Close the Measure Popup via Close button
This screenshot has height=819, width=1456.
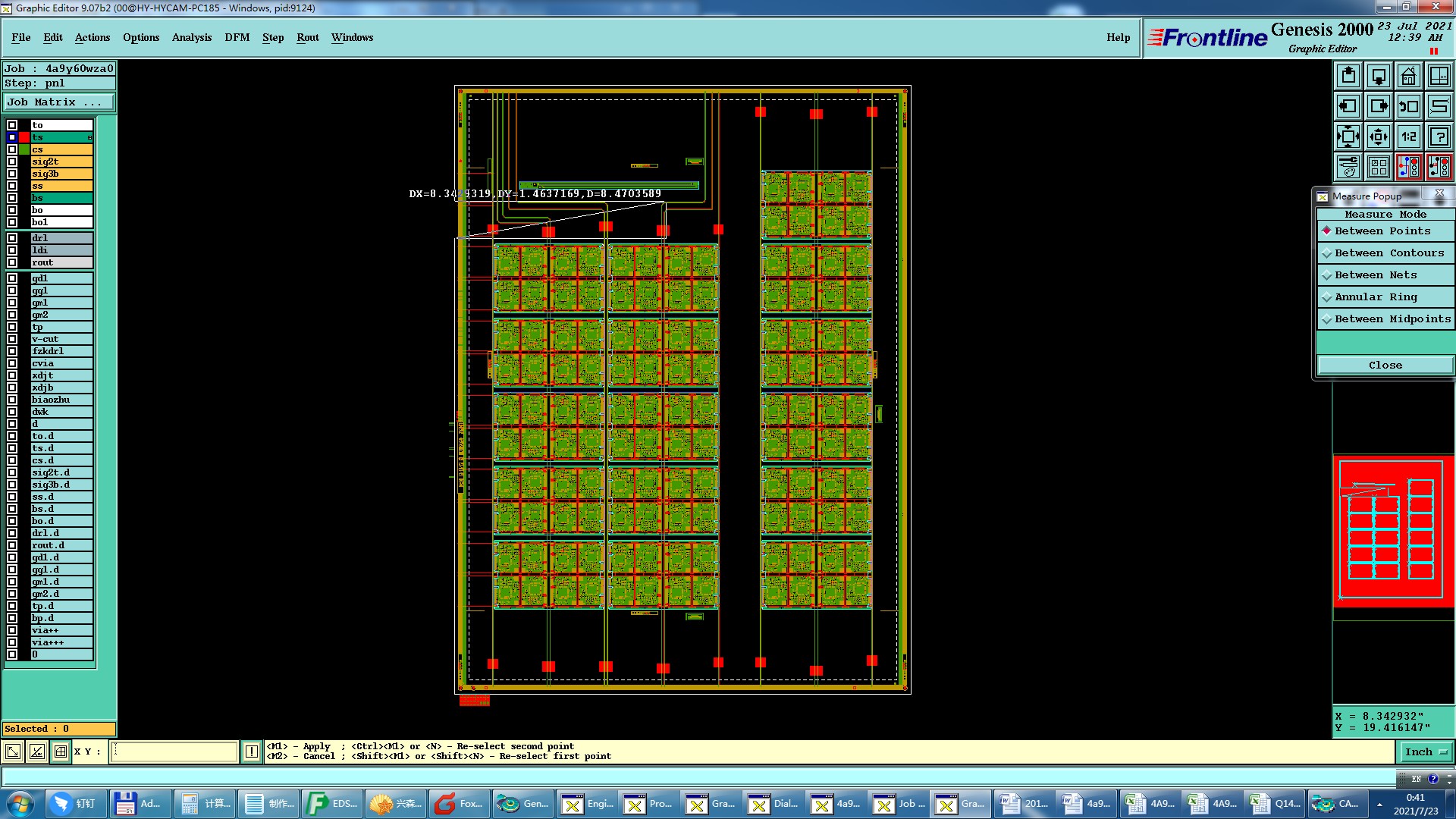[x=1385, y=366]
